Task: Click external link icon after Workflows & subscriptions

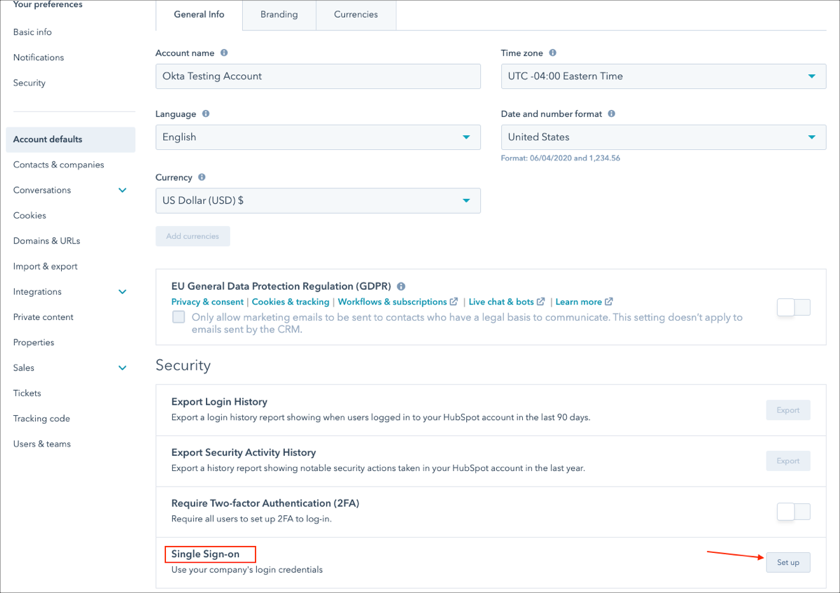Action: pyautogui.click(x=454, y=302)
